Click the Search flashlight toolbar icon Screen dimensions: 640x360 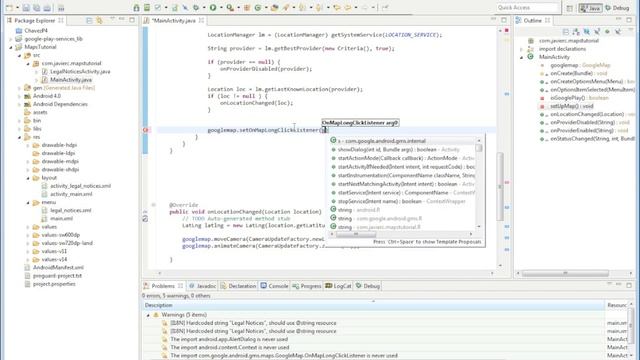[286, 7]
